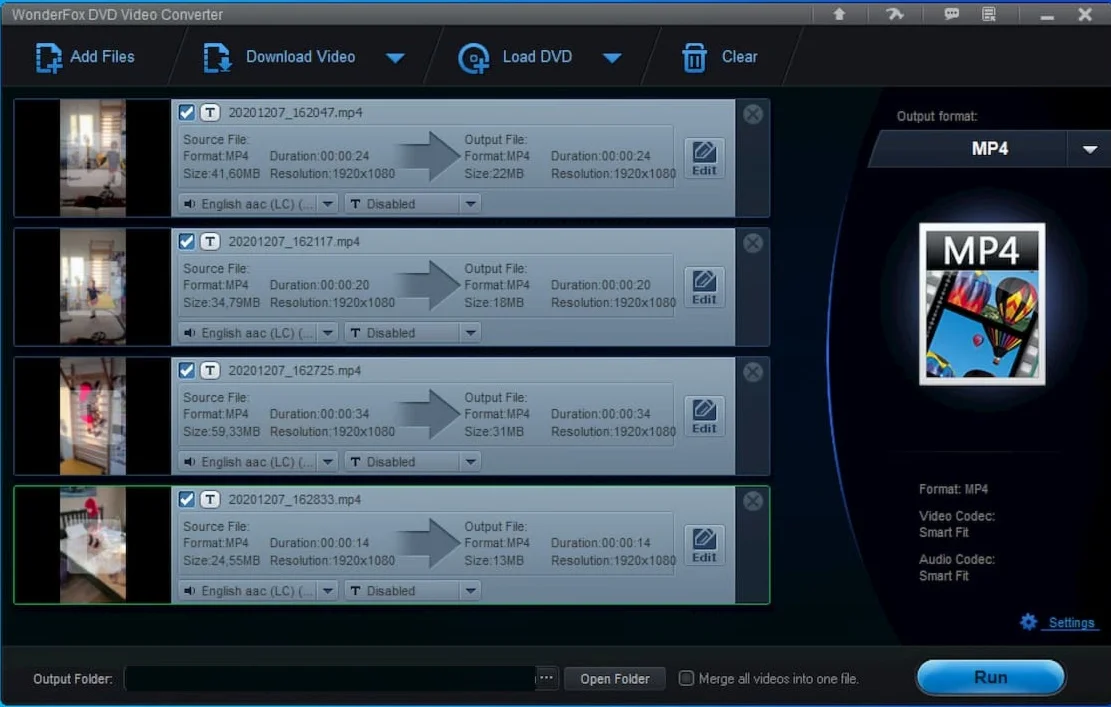Open the feedback speech bubble icon
The image size is (1111, 707).
(x=951, y=13)
